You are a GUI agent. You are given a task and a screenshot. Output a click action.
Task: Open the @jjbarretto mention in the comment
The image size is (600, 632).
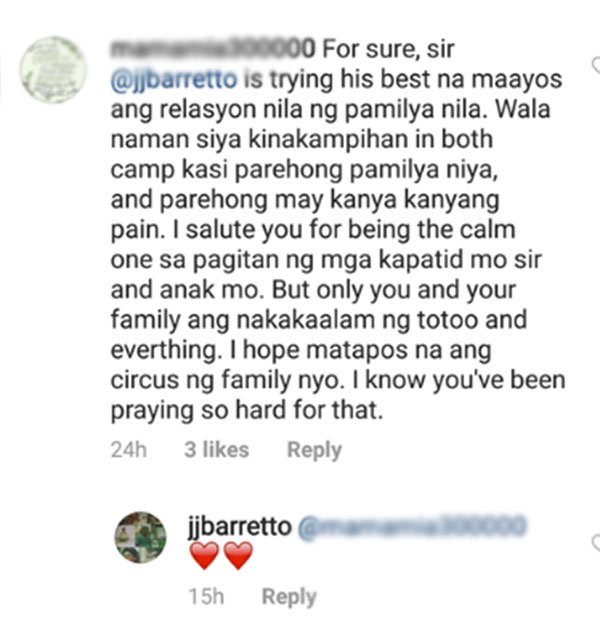point(174,79)
